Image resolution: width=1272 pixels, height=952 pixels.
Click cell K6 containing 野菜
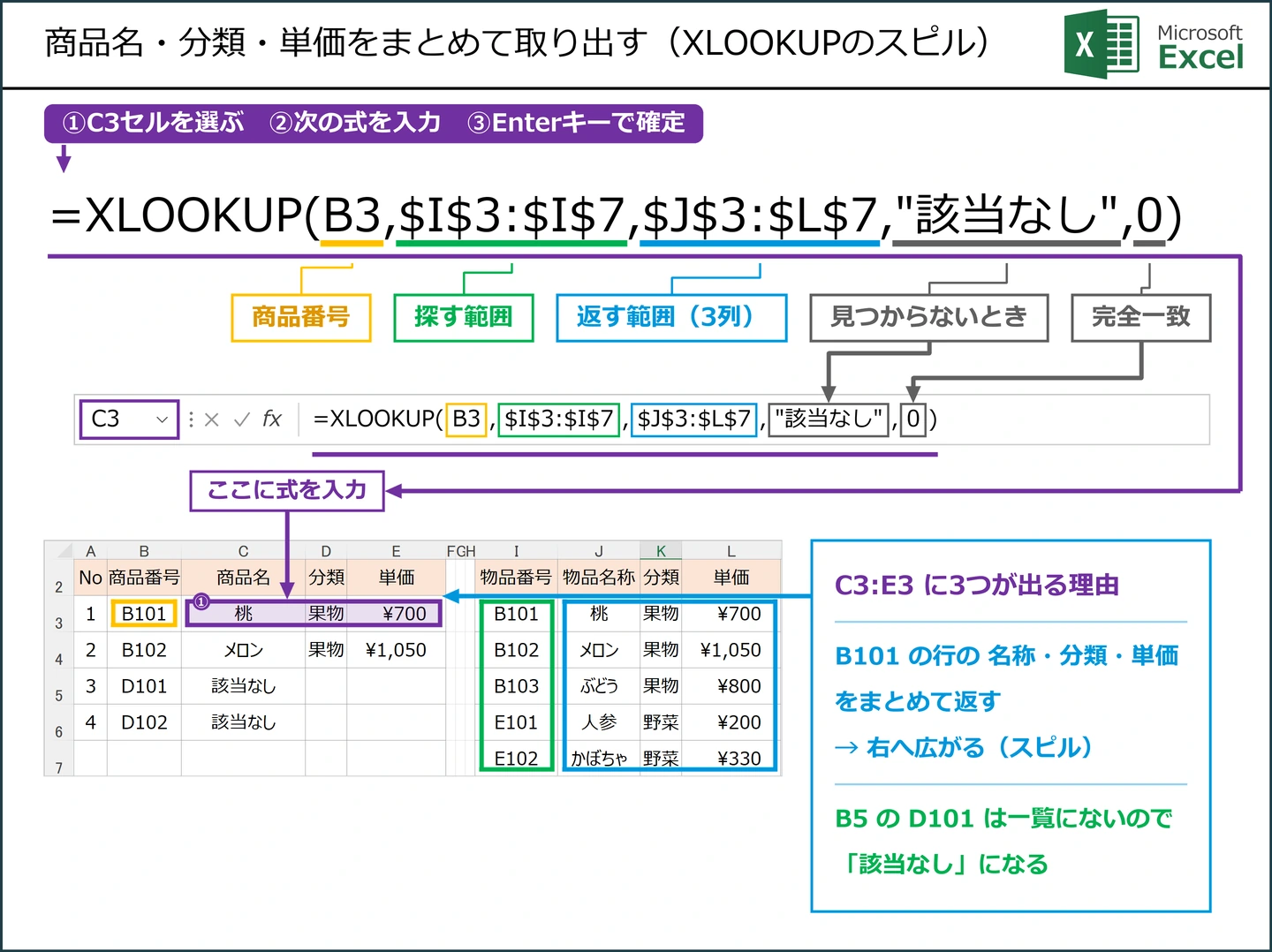coord(661,722)
